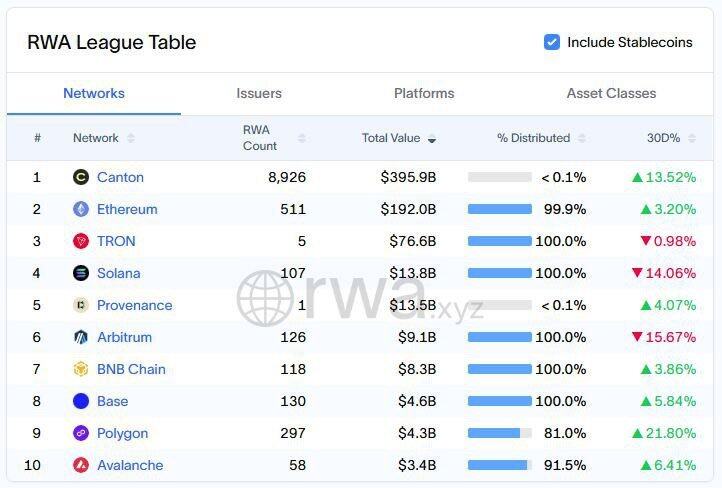Click the Canton network logo icon

[x=81, y=177]
